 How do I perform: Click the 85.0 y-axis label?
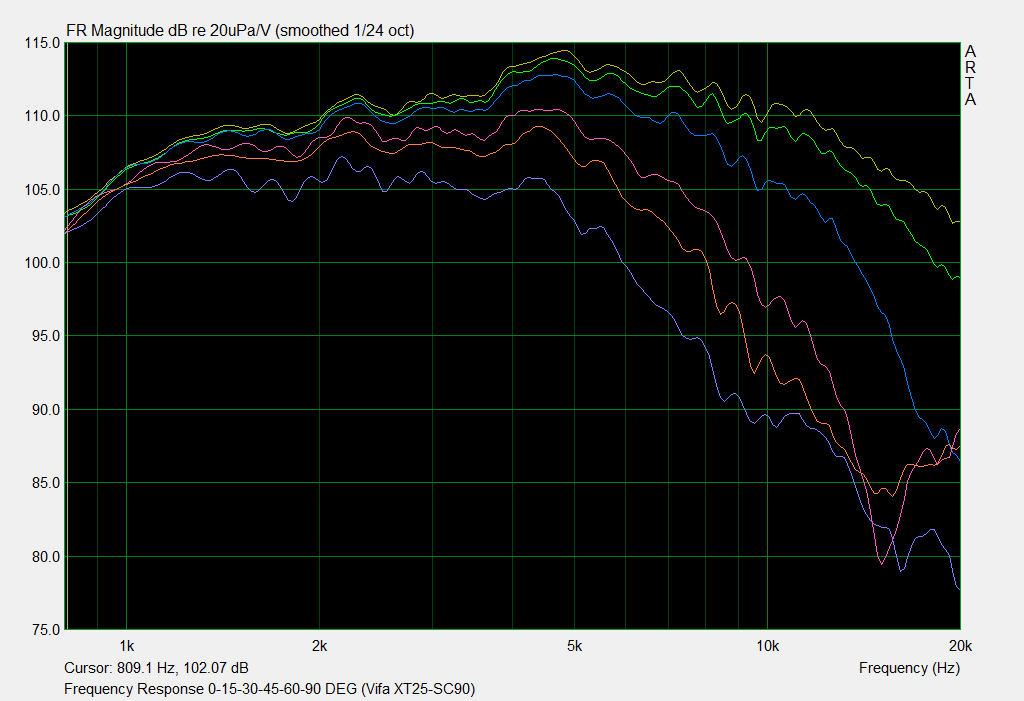tap(46, 483)
